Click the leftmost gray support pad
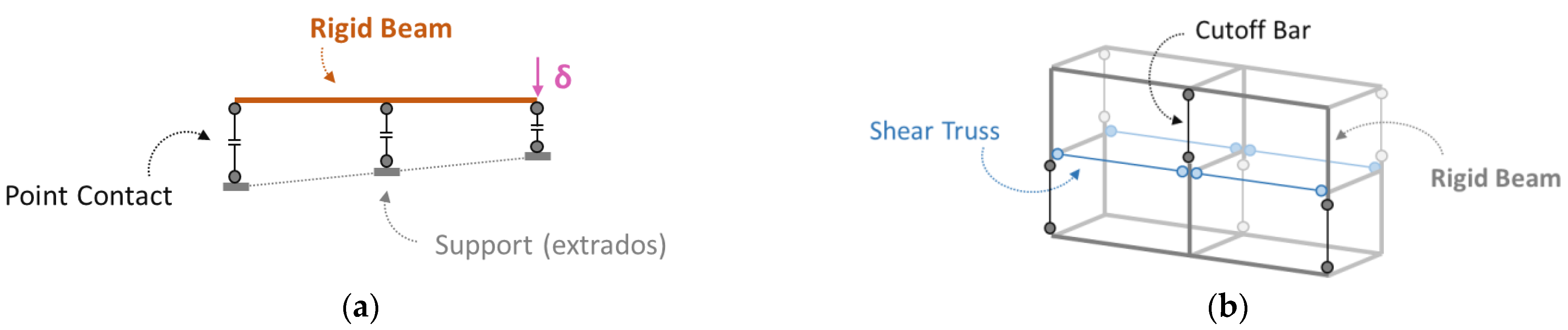The height and width of the screenshot is (330, 1568). (x=235, y=187)
